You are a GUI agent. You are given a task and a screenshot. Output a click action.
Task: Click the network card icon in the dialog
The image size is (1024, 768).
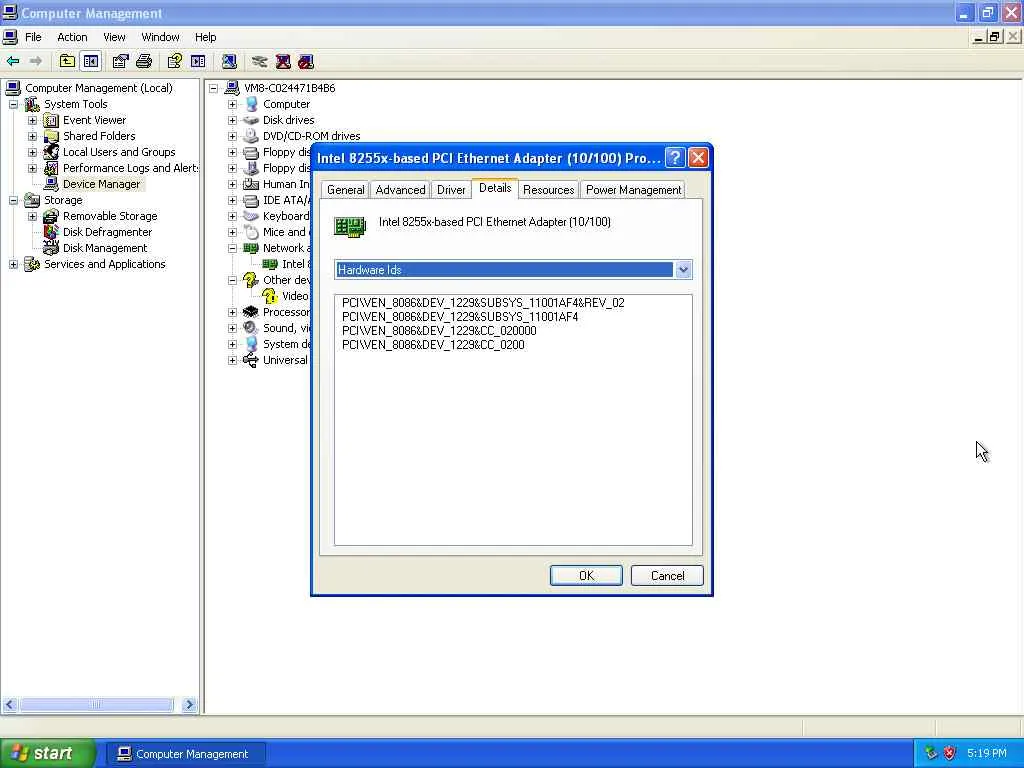[349, 227]
